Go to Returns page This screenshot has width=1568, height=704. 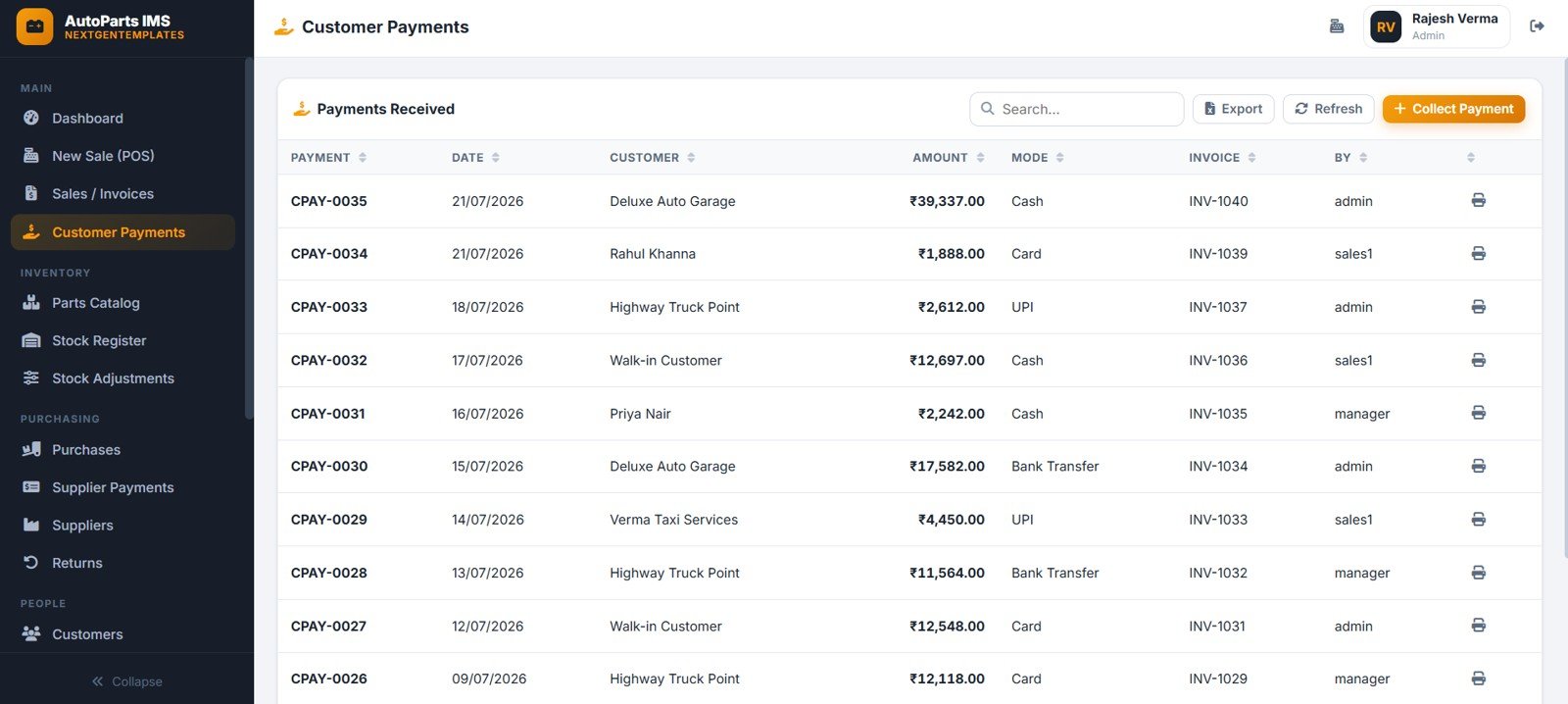click(122, 563)
